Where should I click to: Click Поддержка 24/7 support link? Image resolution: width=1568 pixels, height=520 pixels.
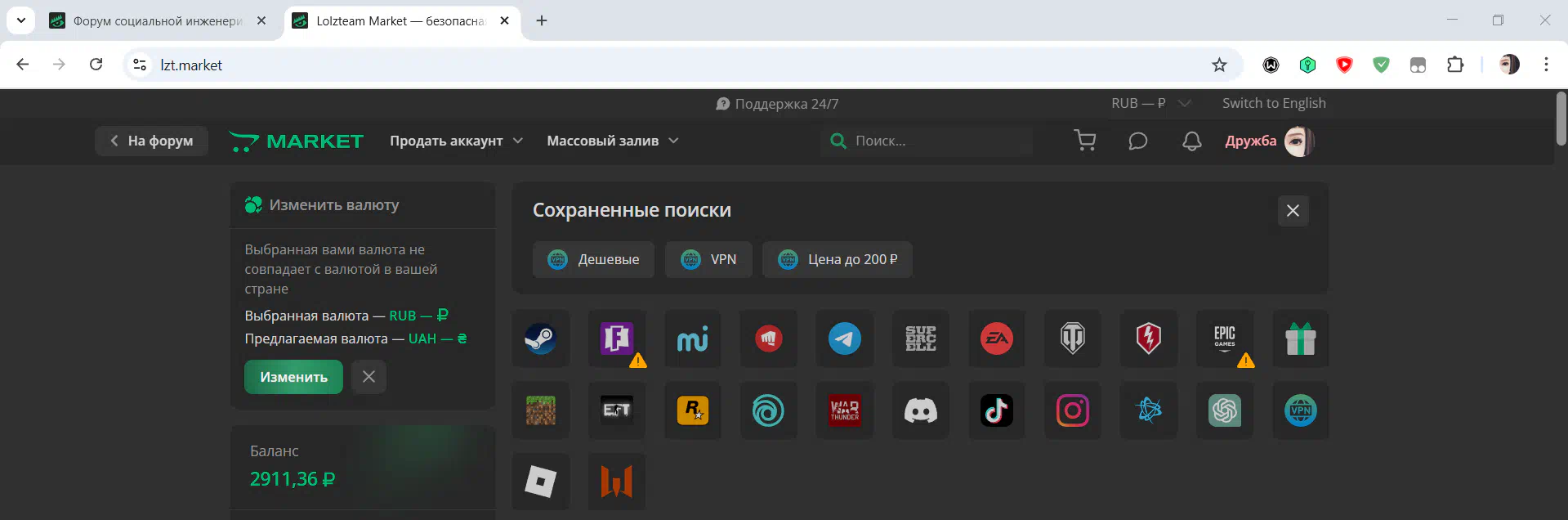click(777, 104)
